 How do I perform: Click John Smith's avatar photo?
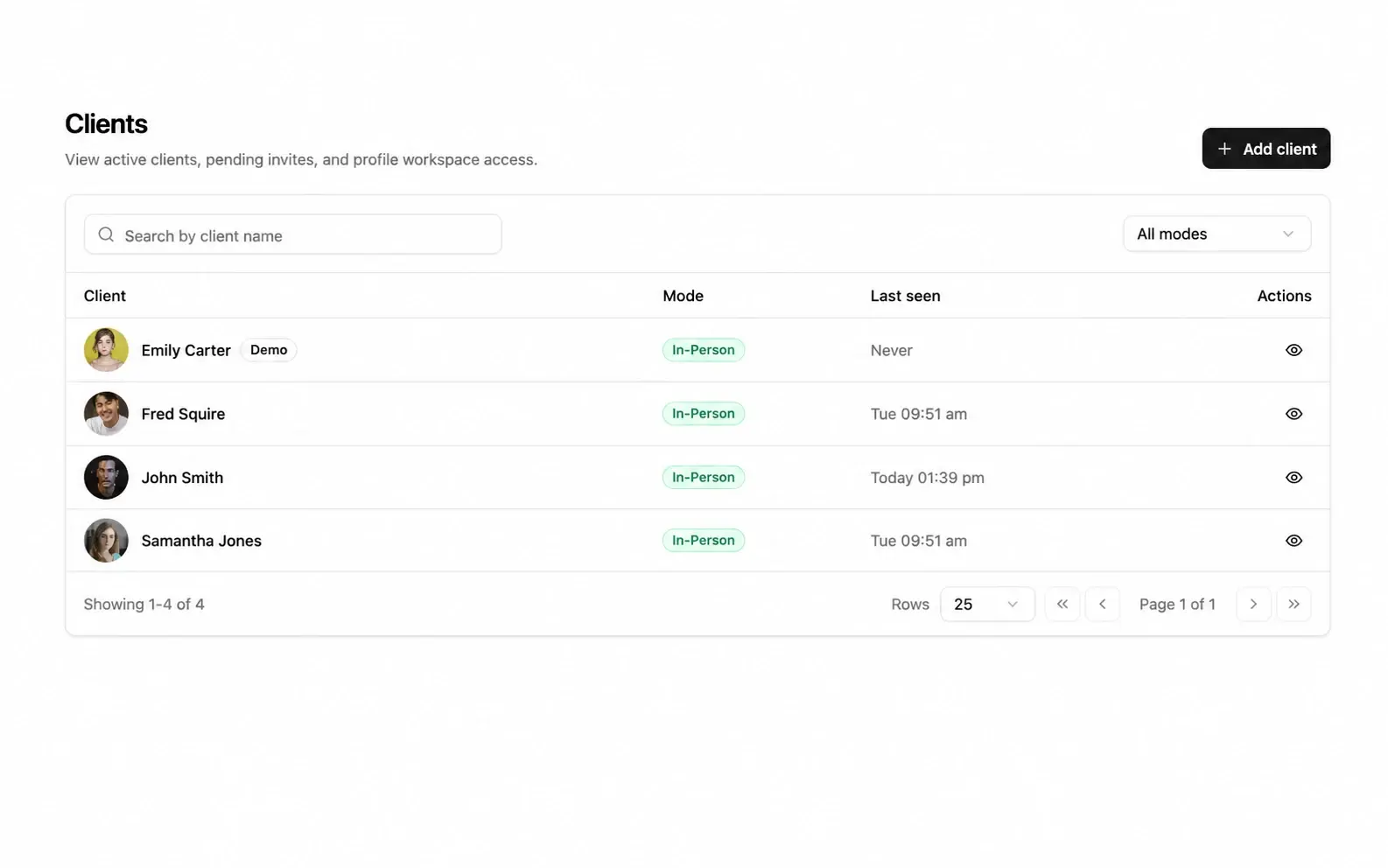pyautogui.click(x=106, y=478)
